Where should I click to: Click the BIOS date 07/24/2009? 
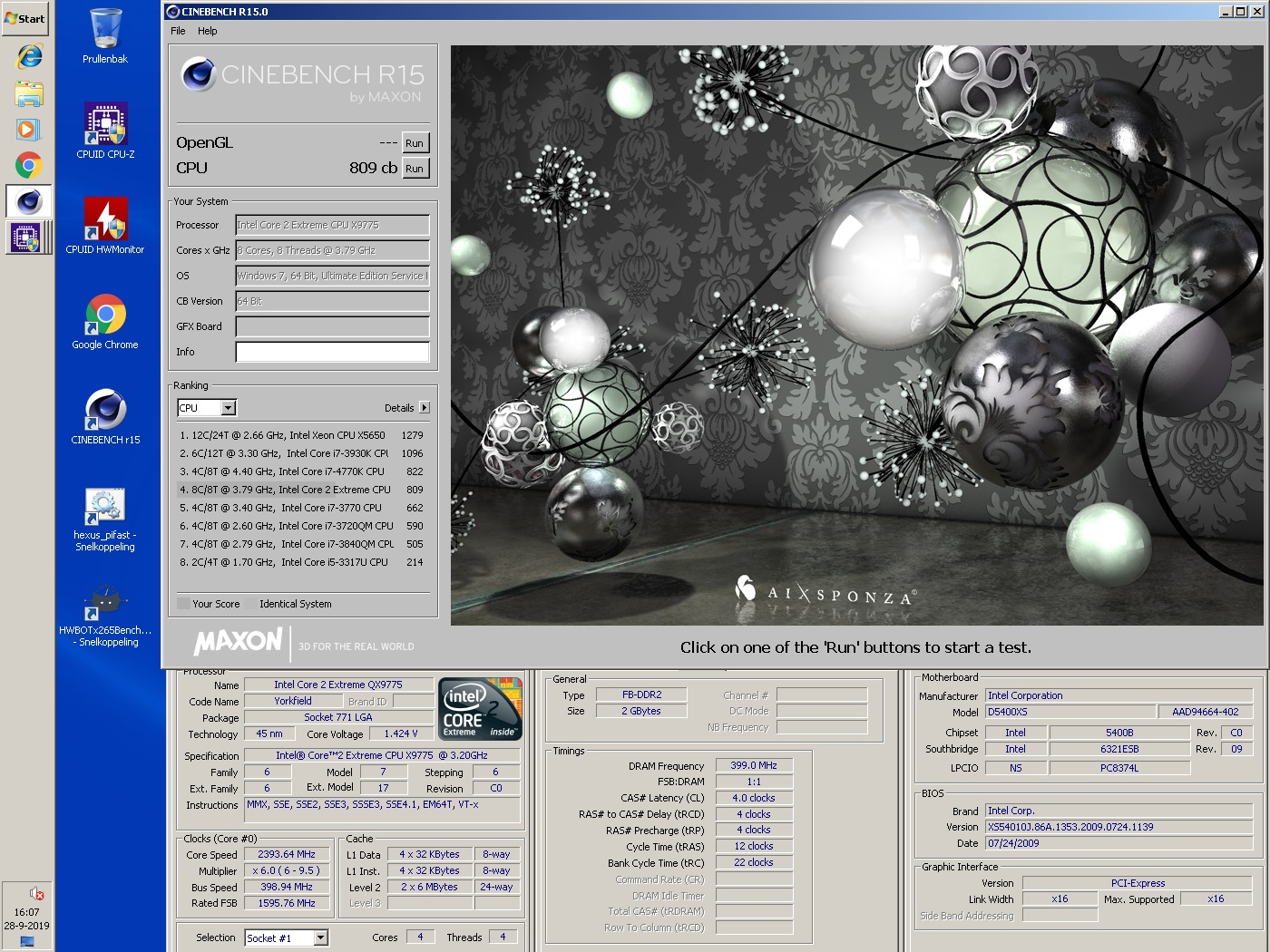[1119, 843]
